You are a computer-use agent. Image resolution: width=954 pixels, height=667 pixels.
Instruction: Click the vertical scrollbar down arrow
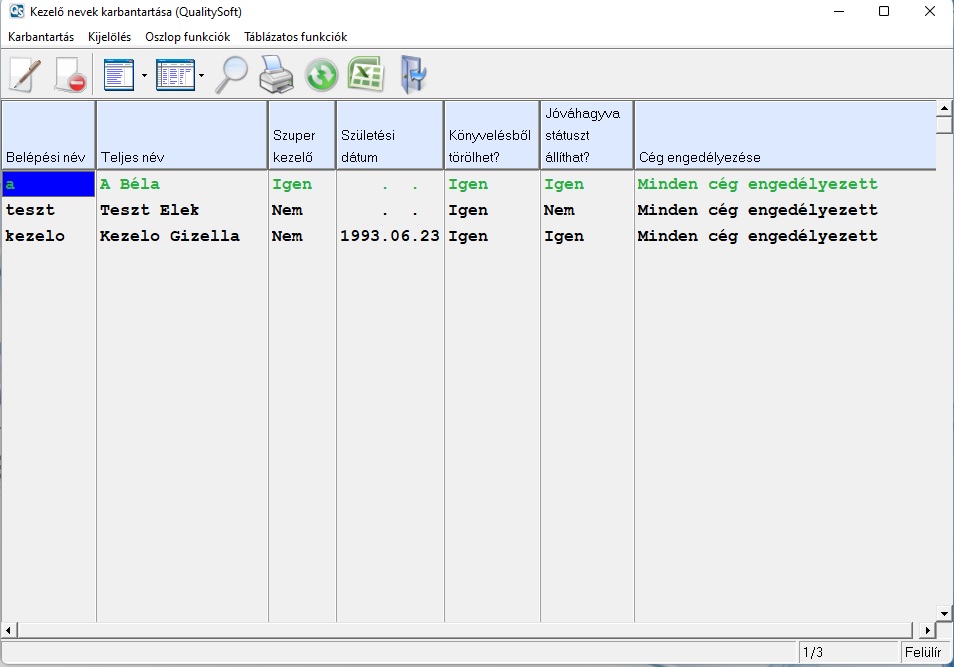(x=944, y=612)
